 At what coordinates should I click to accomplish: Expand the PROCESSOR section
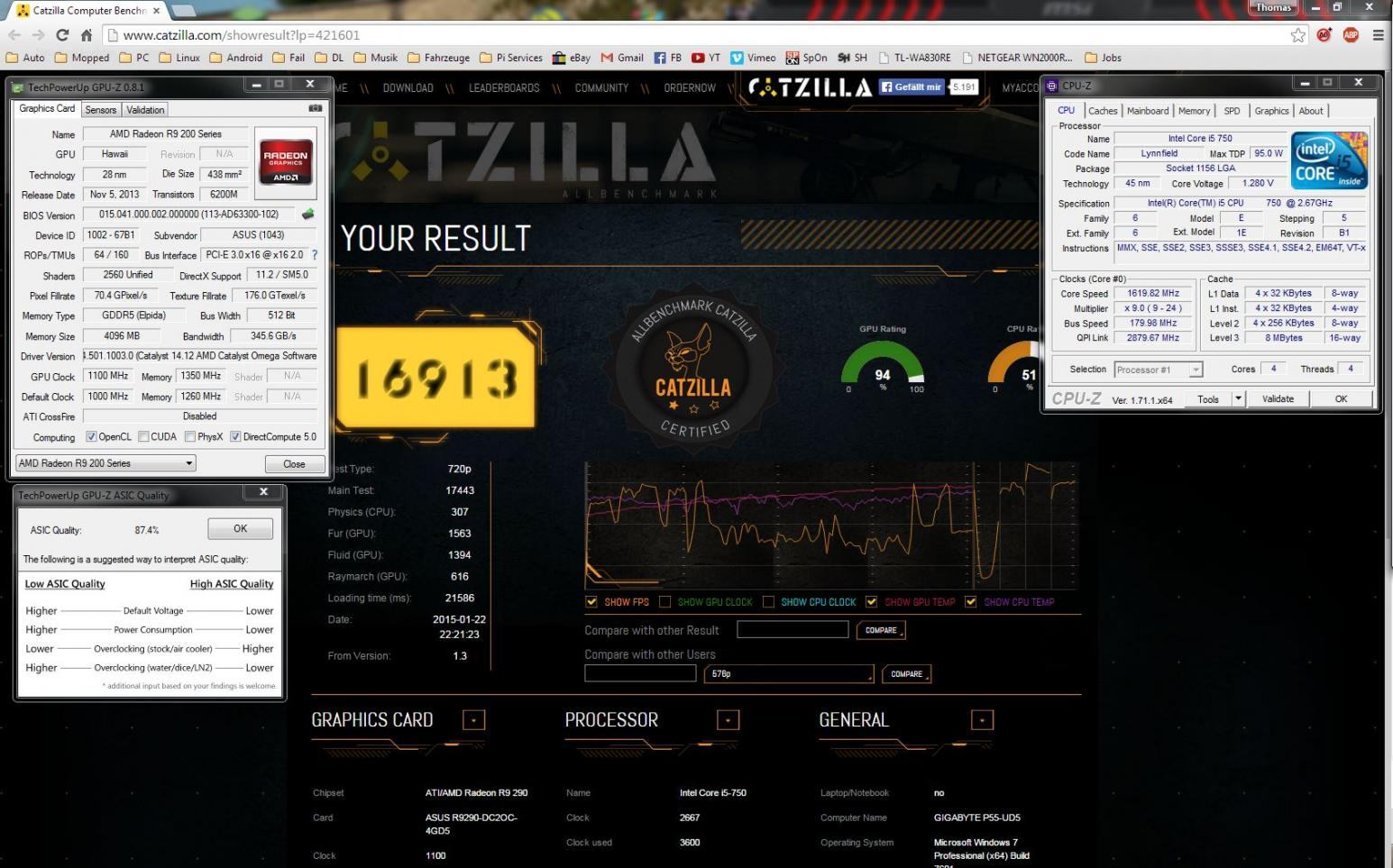(728, 720)
